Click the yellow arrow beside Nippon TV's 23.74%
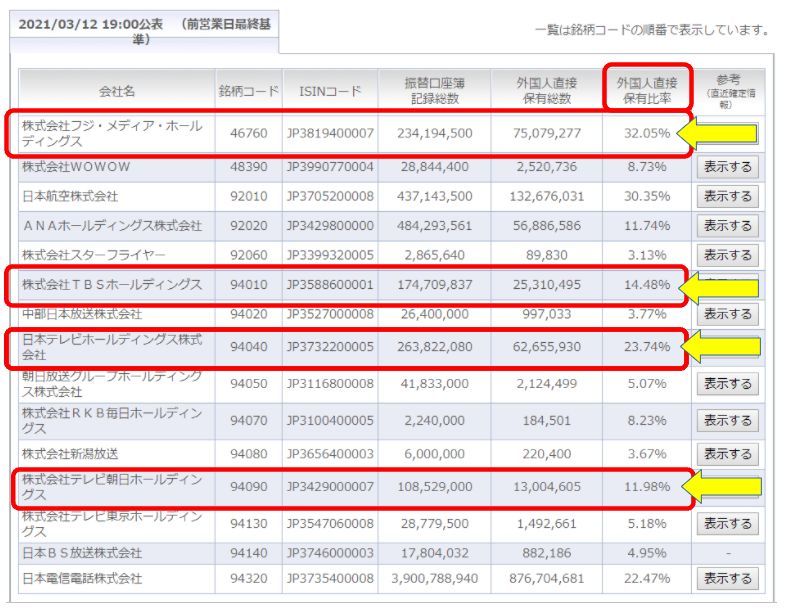 click(x=718, y=347)
